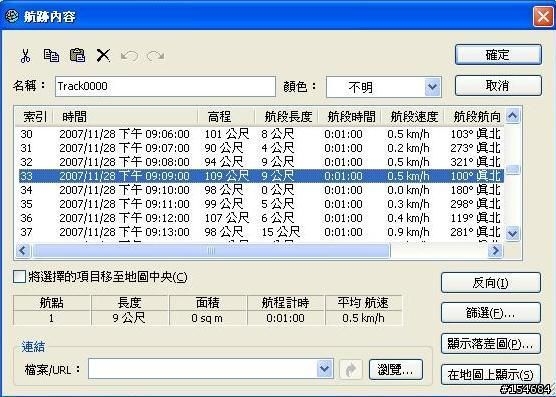Select track row with index 30

261,134
